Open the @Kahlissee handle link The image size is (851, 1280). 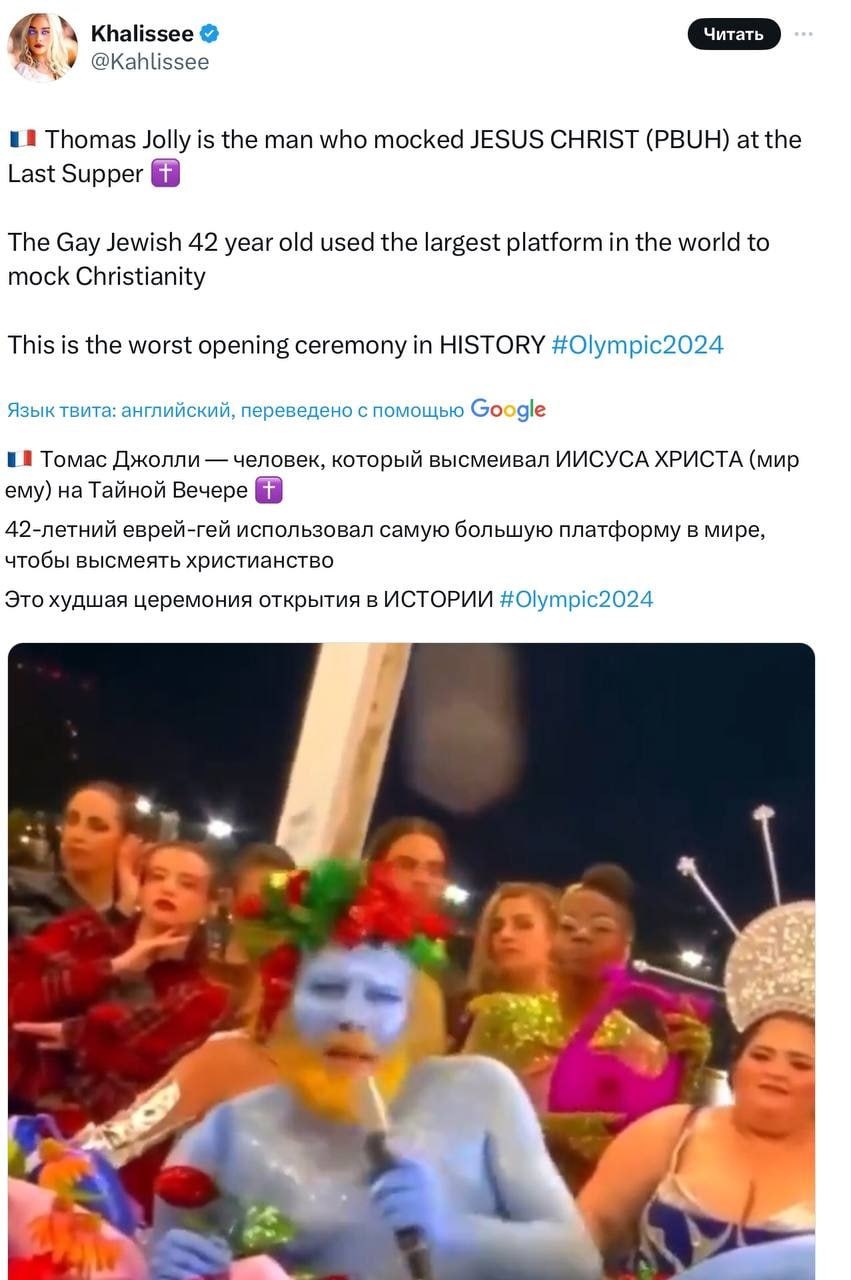coord(150,62)
